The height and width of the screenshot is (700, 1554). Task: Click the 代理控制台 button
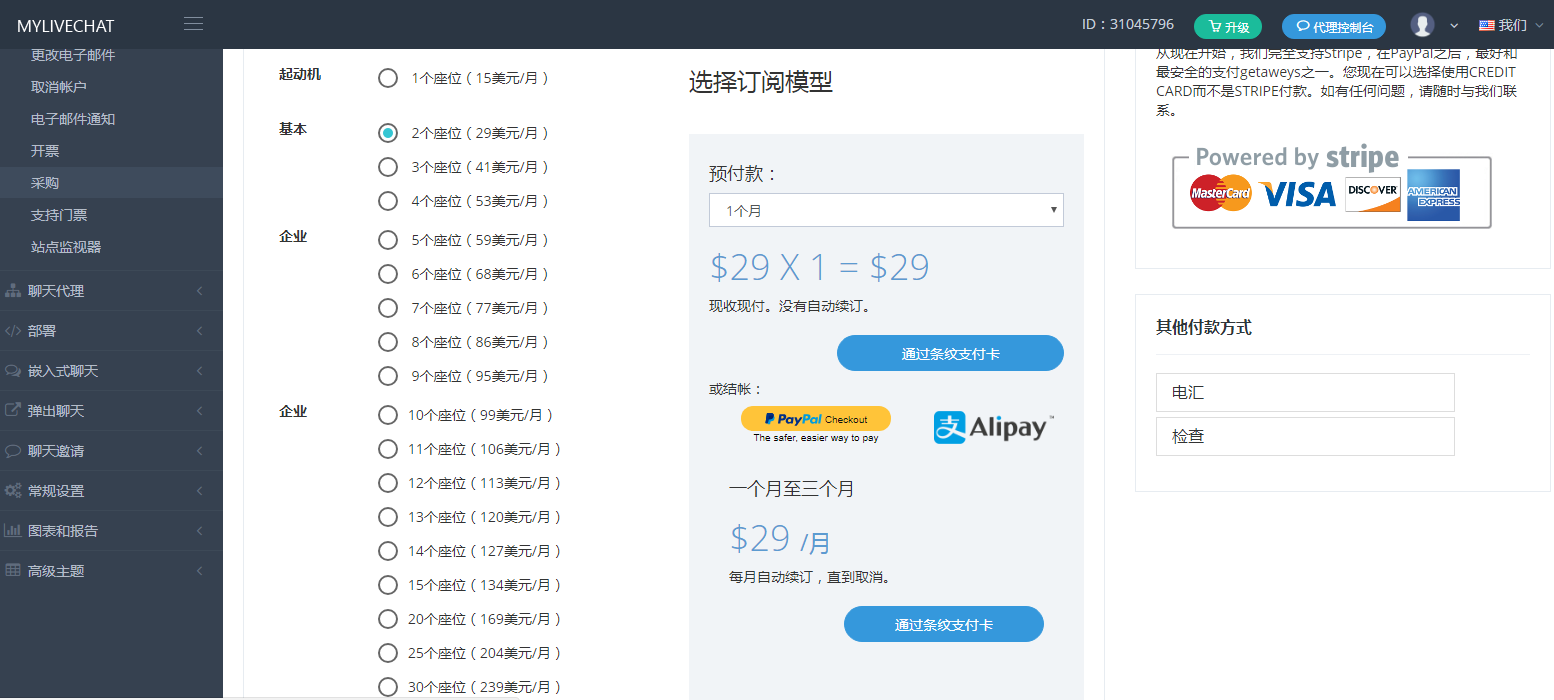click(1334, 27)
